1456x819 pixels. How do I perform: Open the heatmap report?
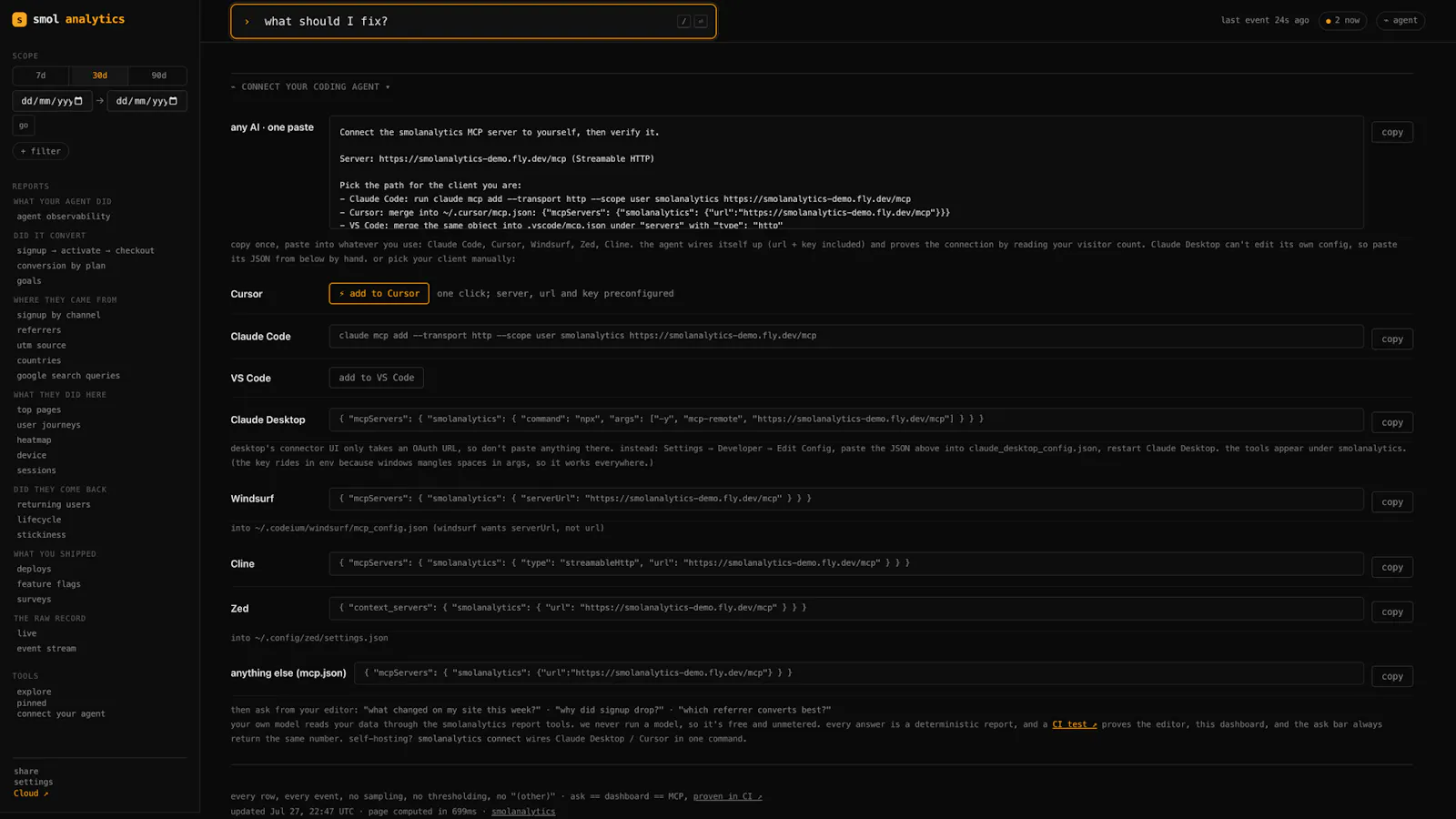pyautogui.click(x=34, y=440)
